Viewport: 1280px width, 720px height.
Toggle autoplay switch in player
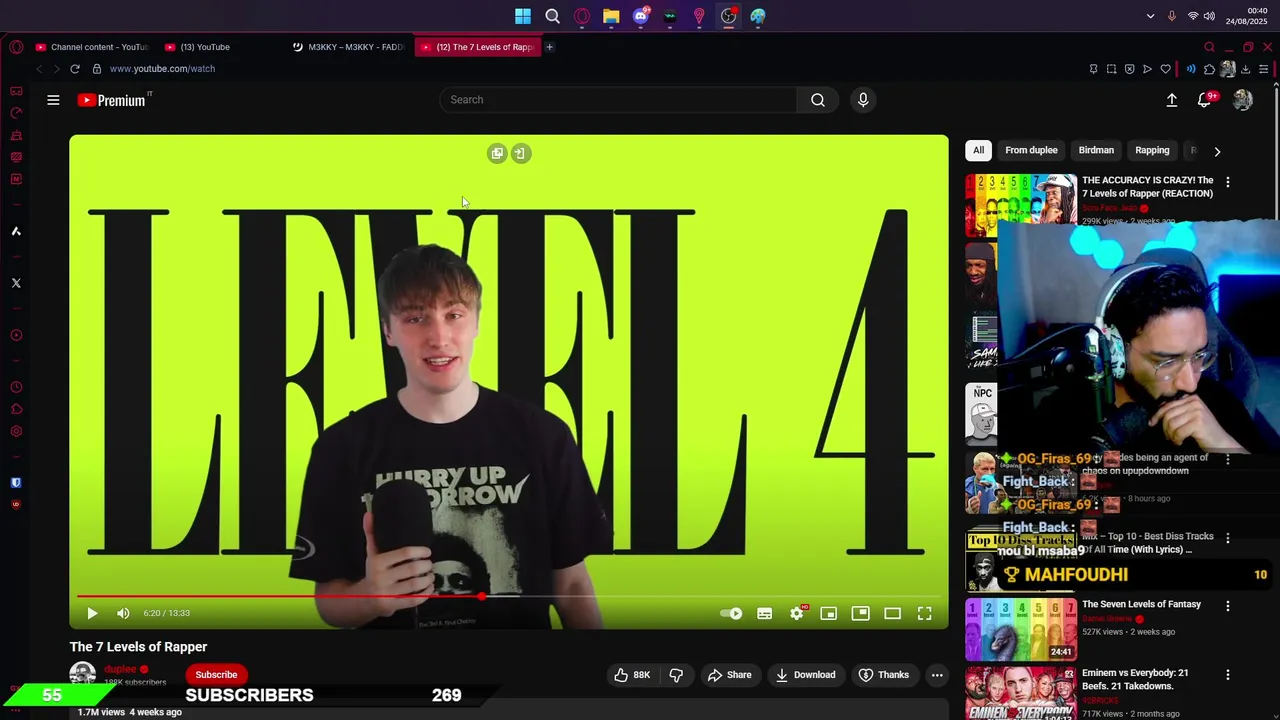732,613
